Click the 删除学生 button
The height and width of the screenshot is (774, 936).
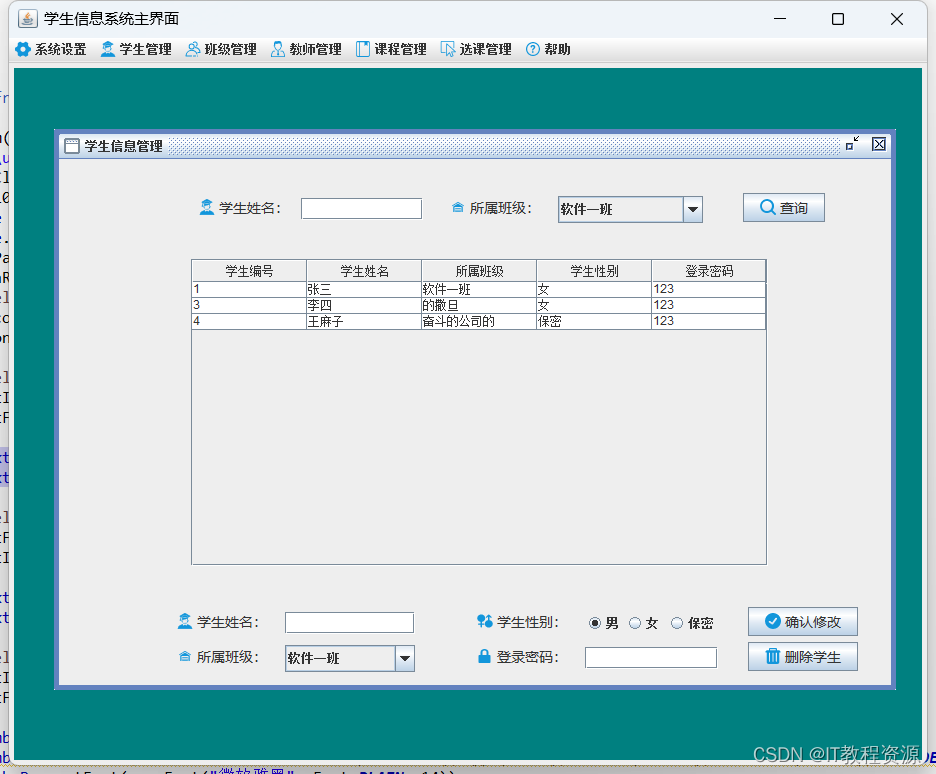tap(803, 656)
